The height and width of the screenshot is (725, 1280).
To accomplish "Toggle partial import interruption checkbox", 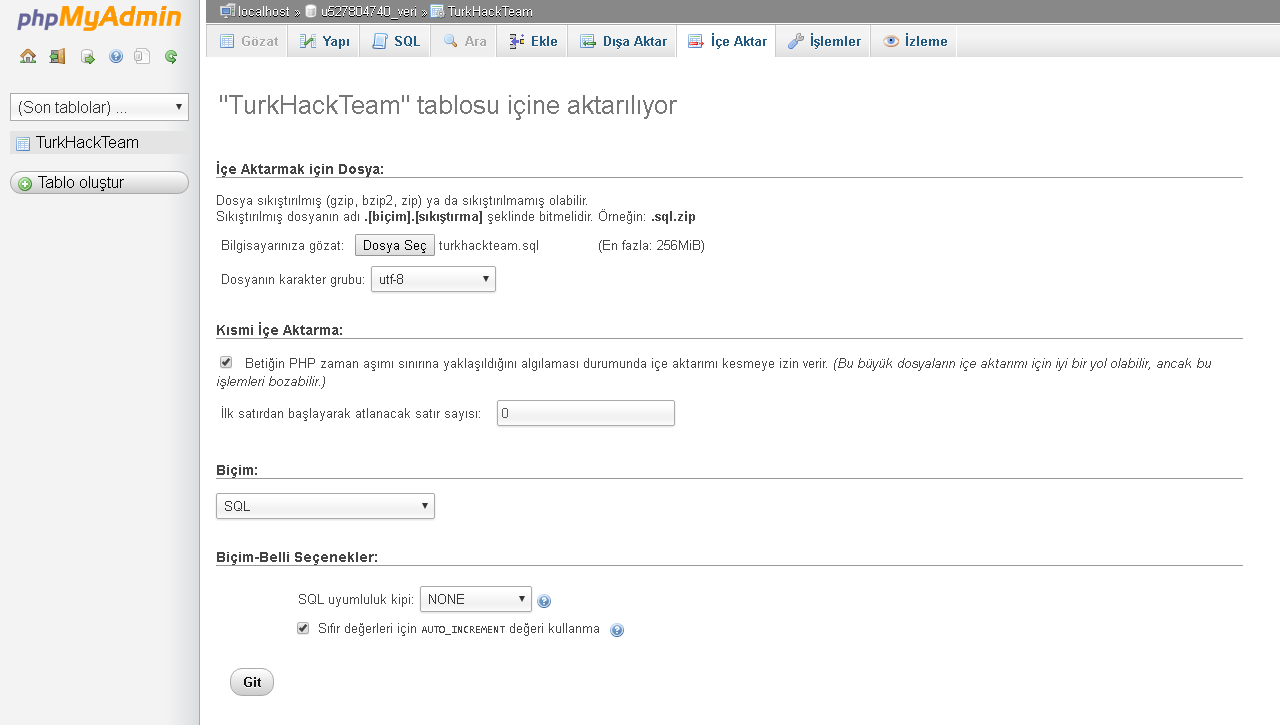I will pyautogui.click(x=226, y=362).
